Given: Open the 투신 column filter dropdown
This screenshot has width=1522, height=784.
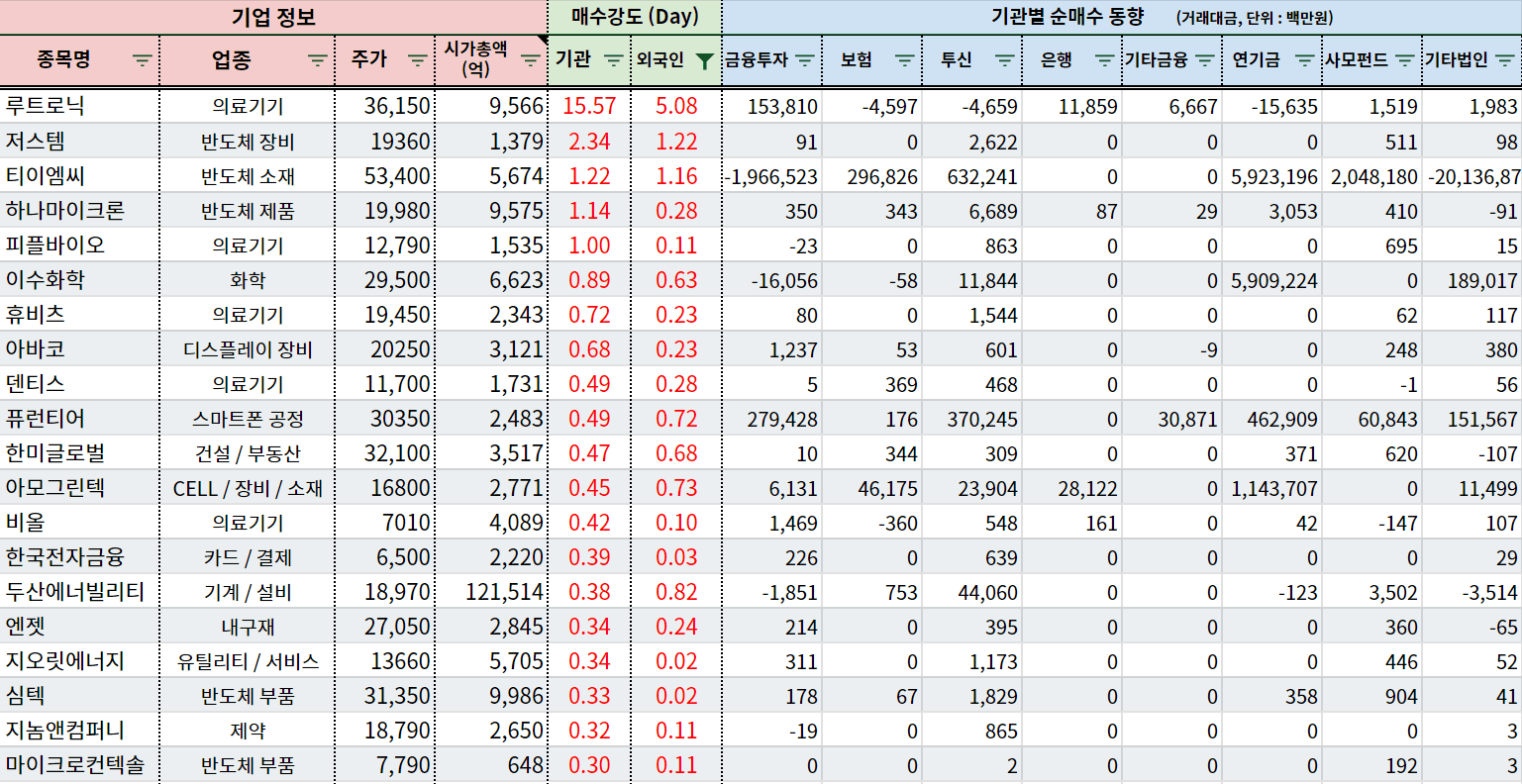Looking at the screenshot, I should [x=1004, y=60].
